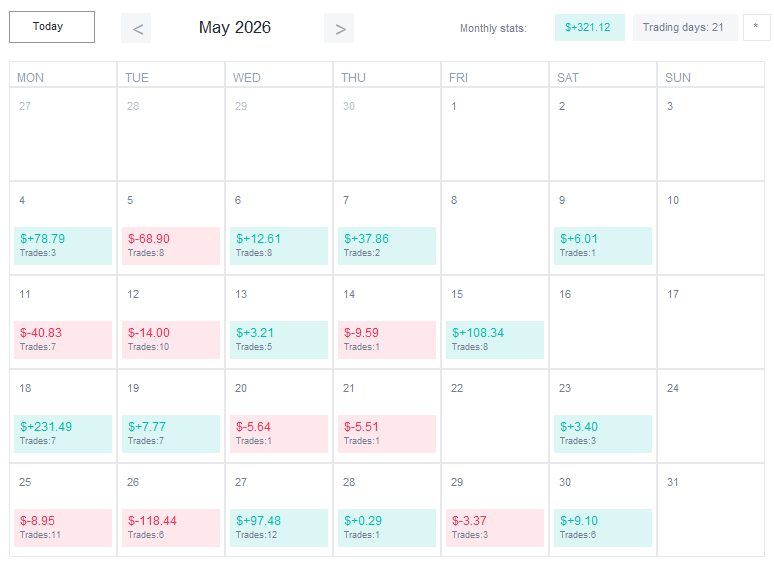Click the May 9 entry showing $+6.01
The image size is (774, 569).
coord(603,246)
